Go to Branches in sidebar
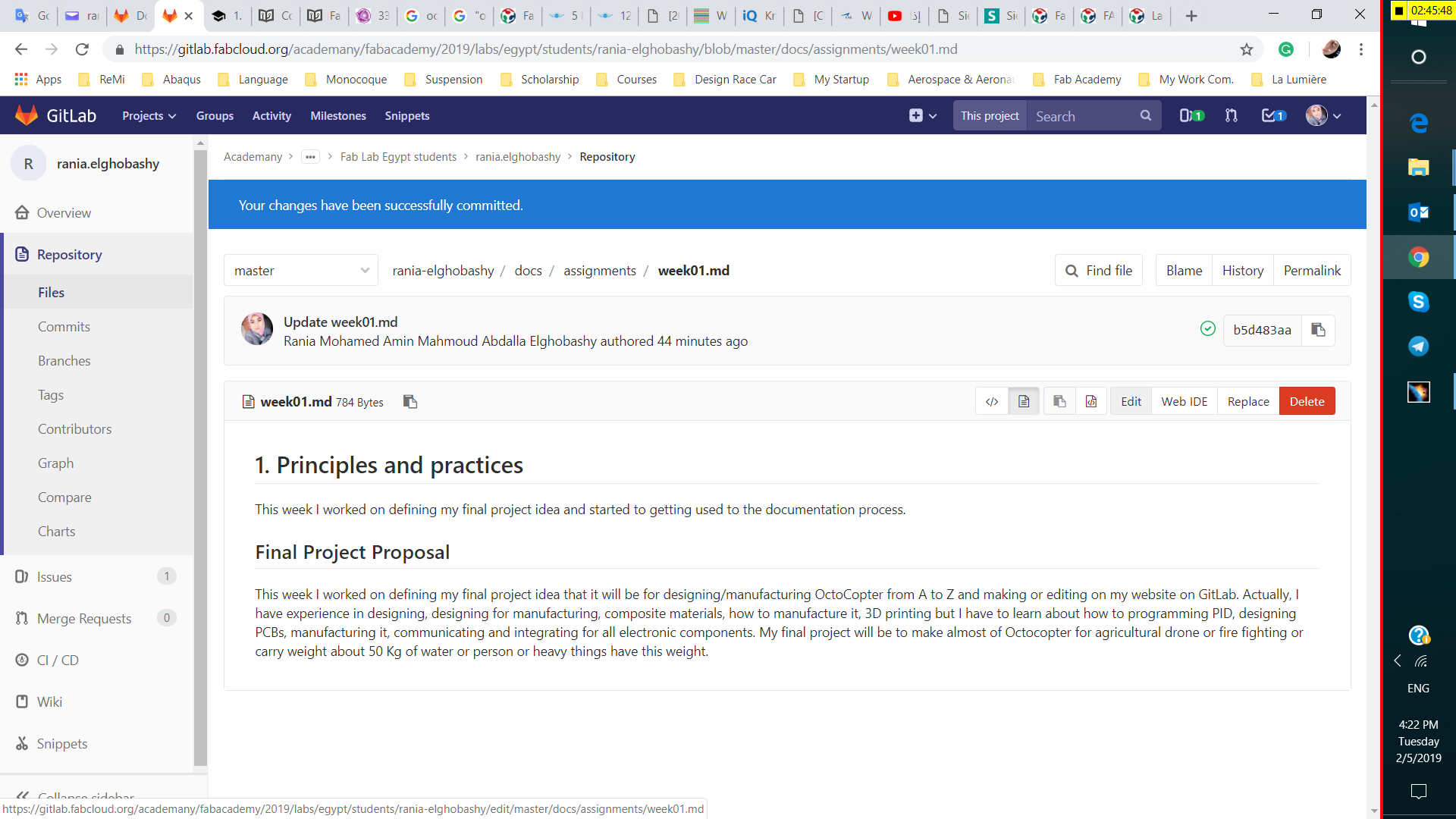The width and height of the screenshot is (1456, 819). [64, 360]
